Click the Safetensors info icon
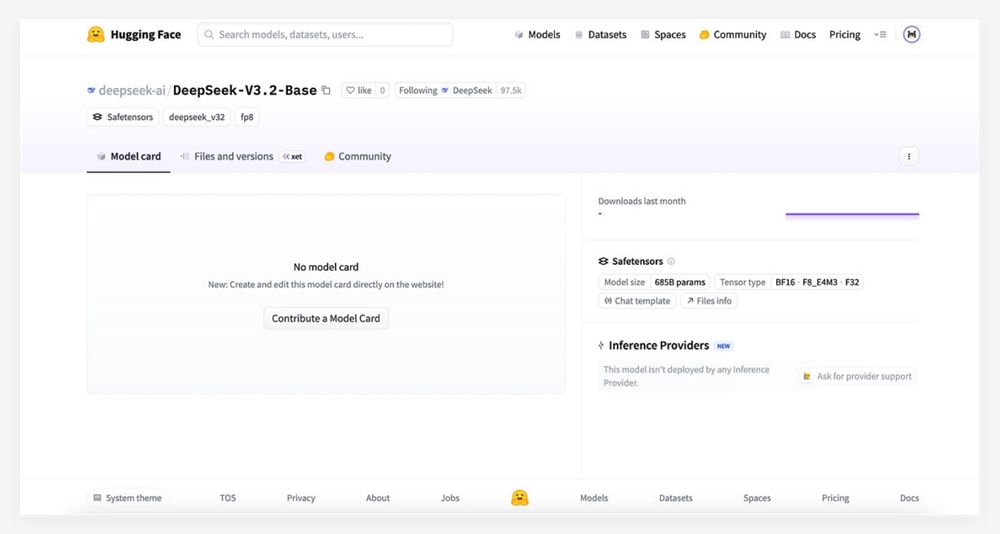This screenshot has width=1000, height=534. coord(671,262)
